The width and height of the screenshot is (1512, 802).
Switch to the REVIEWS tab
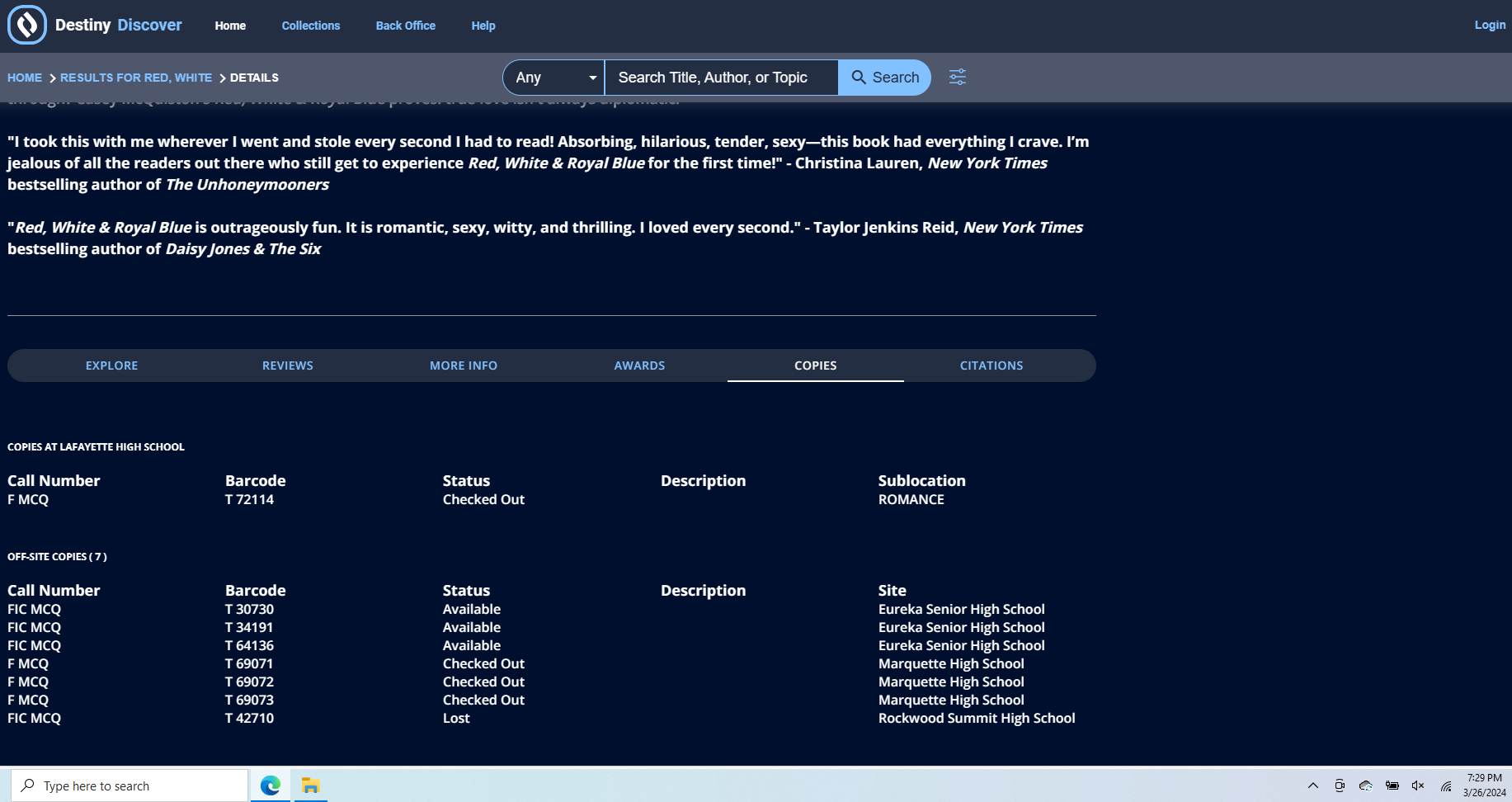[288, 366]
